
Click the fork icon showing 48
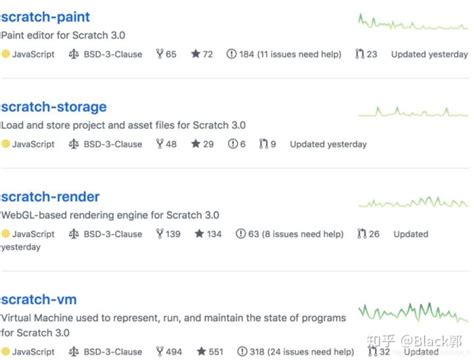coord(160,144)
